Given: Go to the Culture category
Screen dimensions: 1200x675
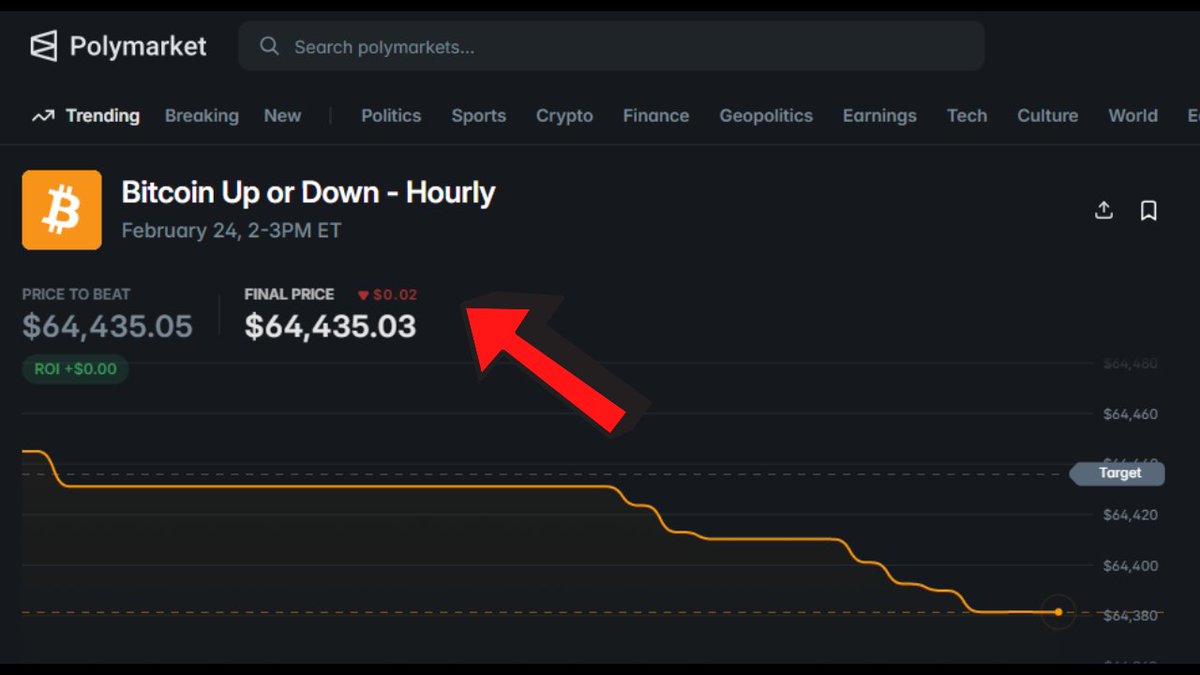Looking at the screenshot, I should pyautogui.click(x=1047, y=116).
